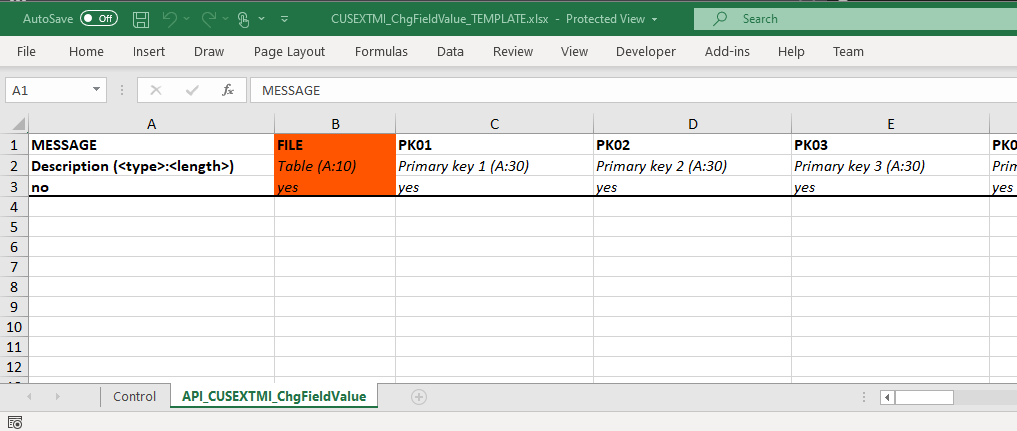Switch to the Control sheet tab

pos(134,397)
